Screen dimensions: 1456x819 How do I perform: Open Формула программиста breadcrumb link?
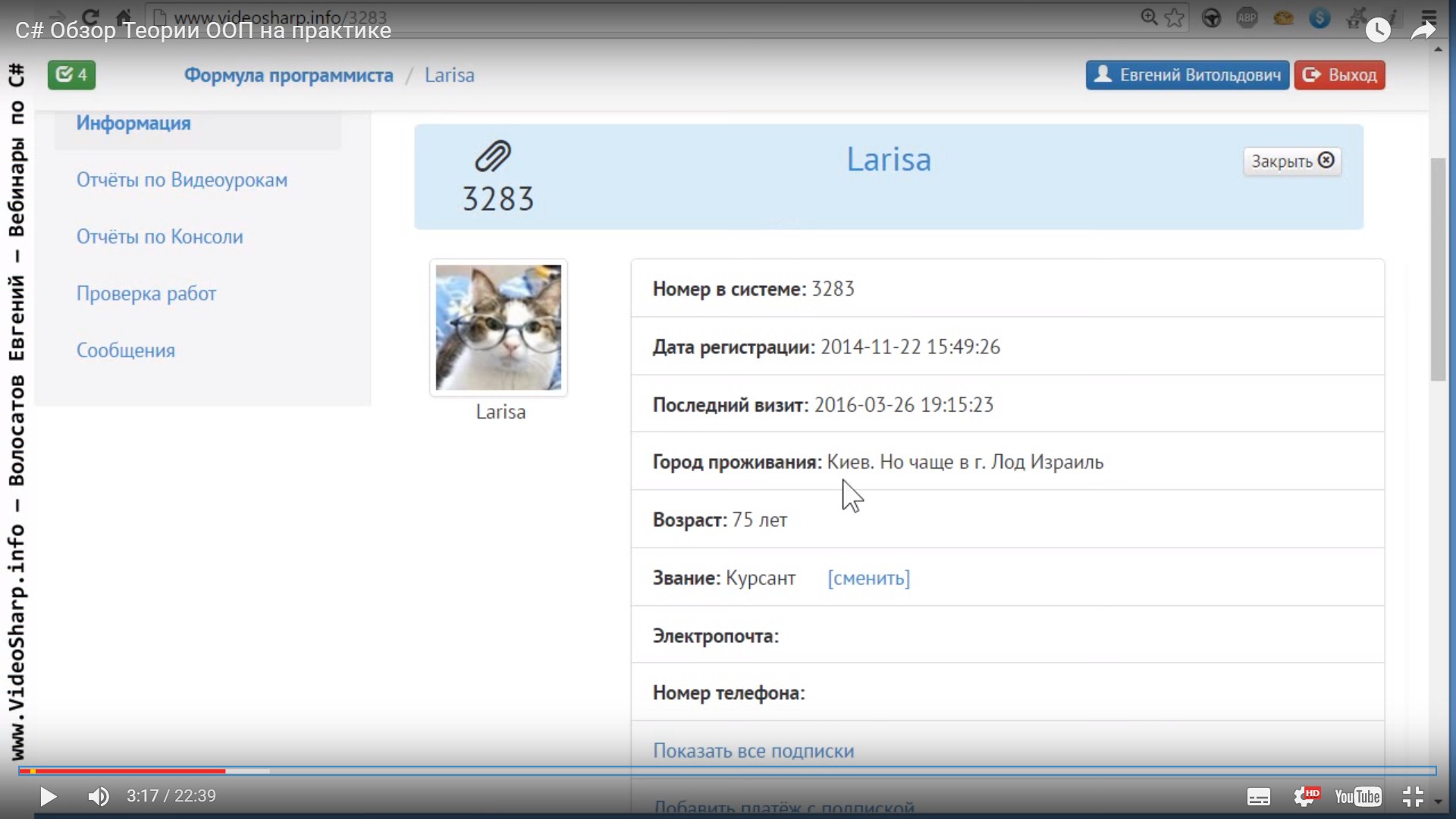pos(288,75)
